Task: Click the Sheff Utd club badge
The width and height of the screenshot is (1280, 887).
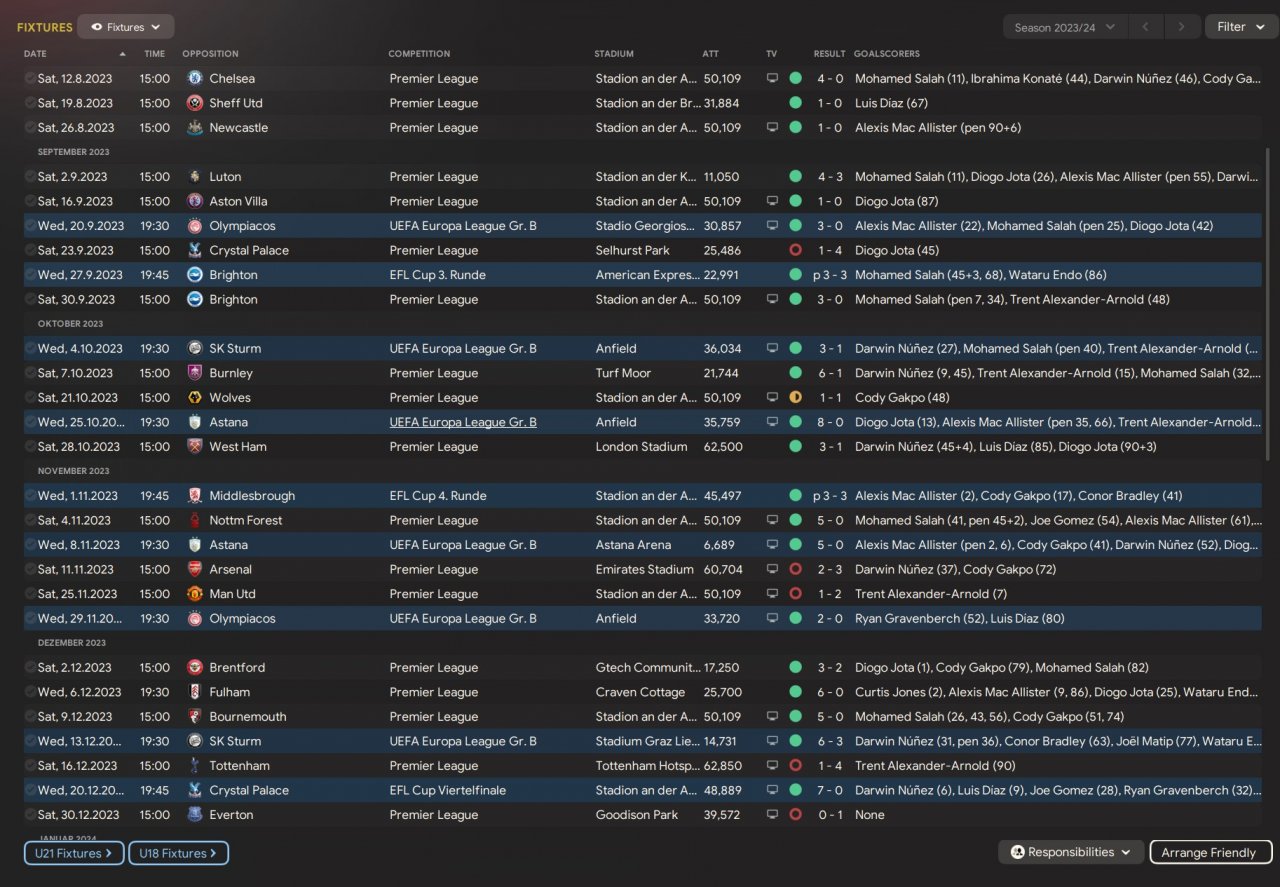Action: [x=195, y=103]
